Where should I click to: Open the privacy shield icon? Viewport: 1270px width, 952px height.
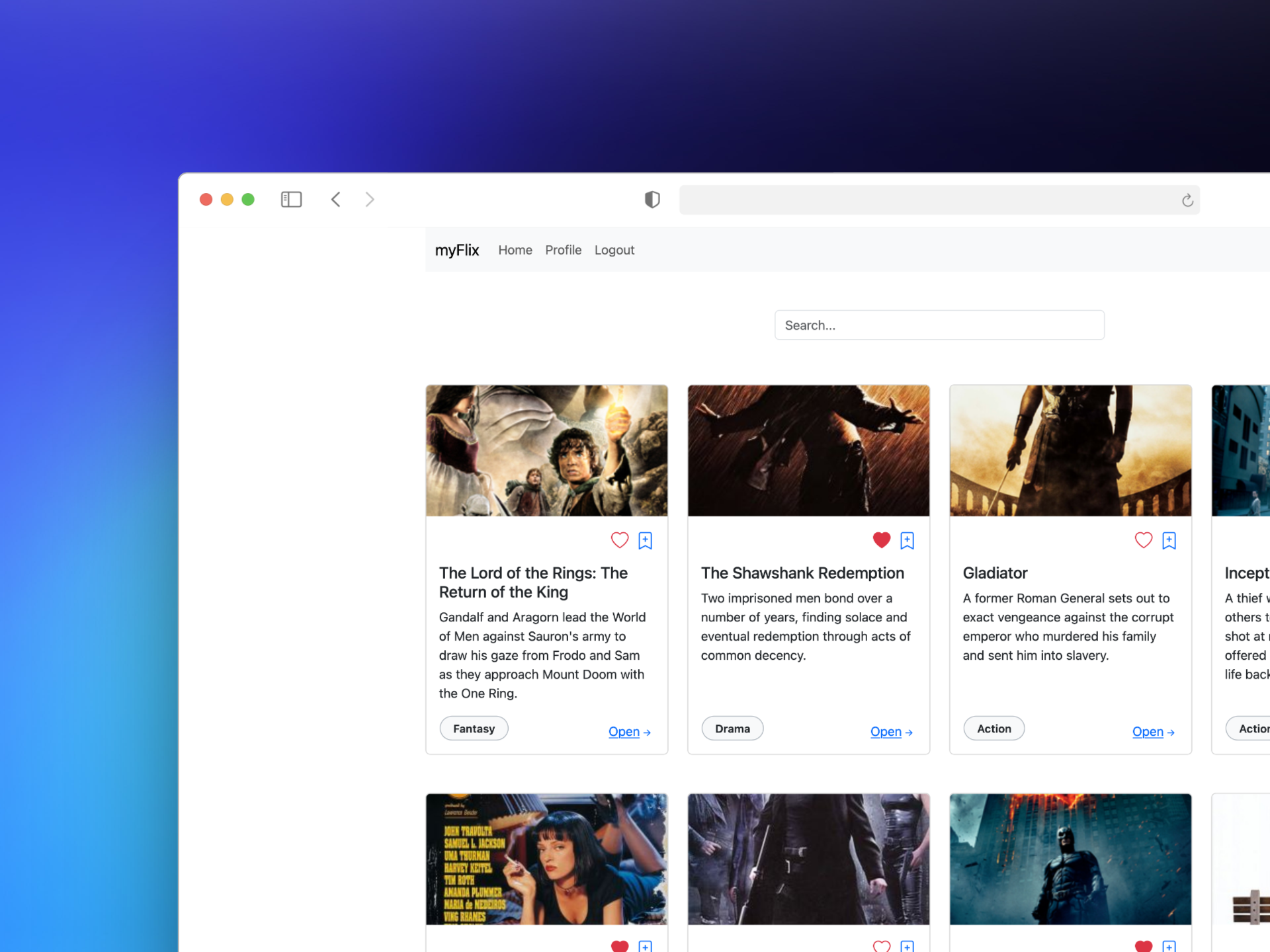pos(652,200)
